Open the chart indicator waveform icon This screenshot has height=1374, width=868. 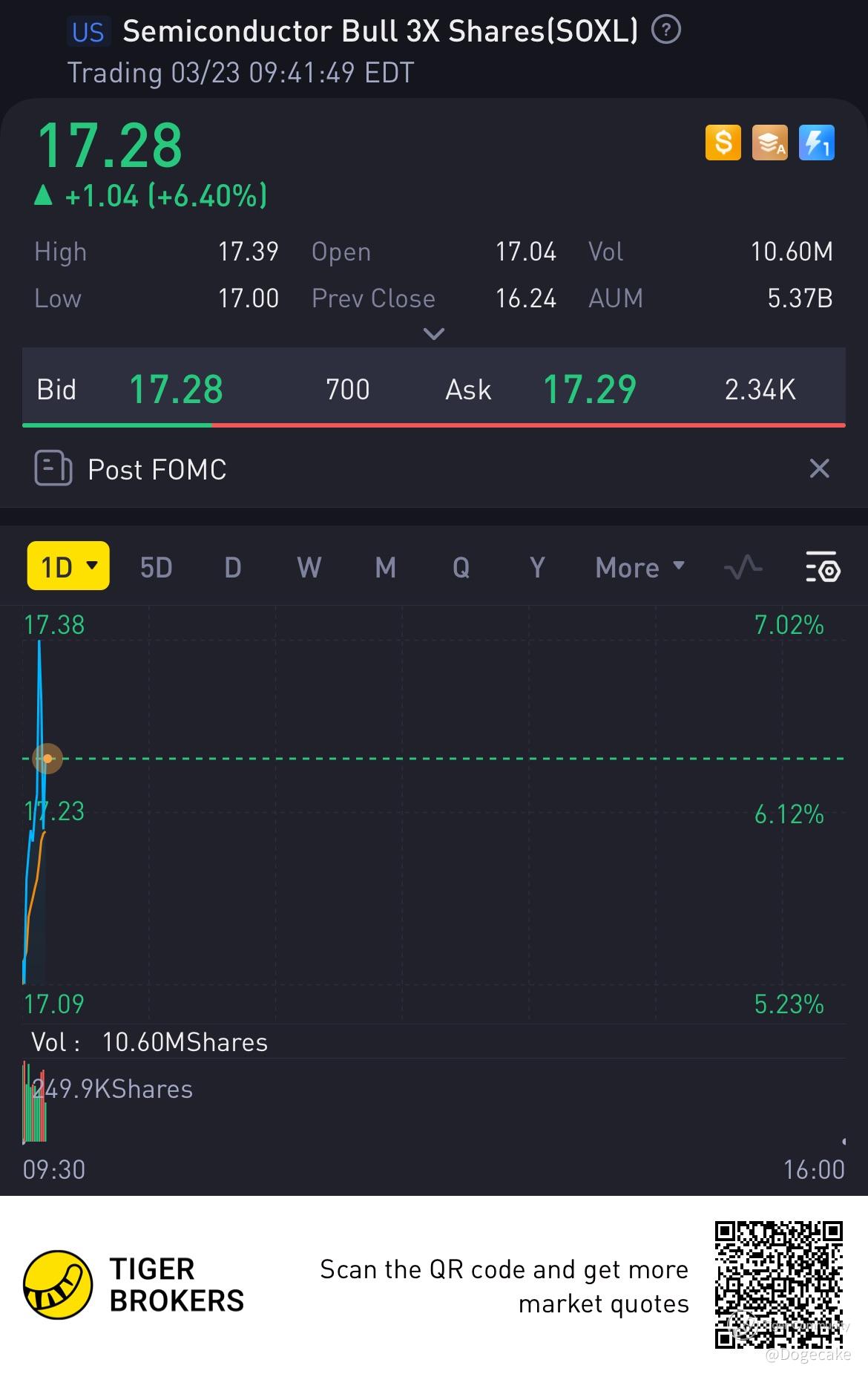[x=743, y=568]
